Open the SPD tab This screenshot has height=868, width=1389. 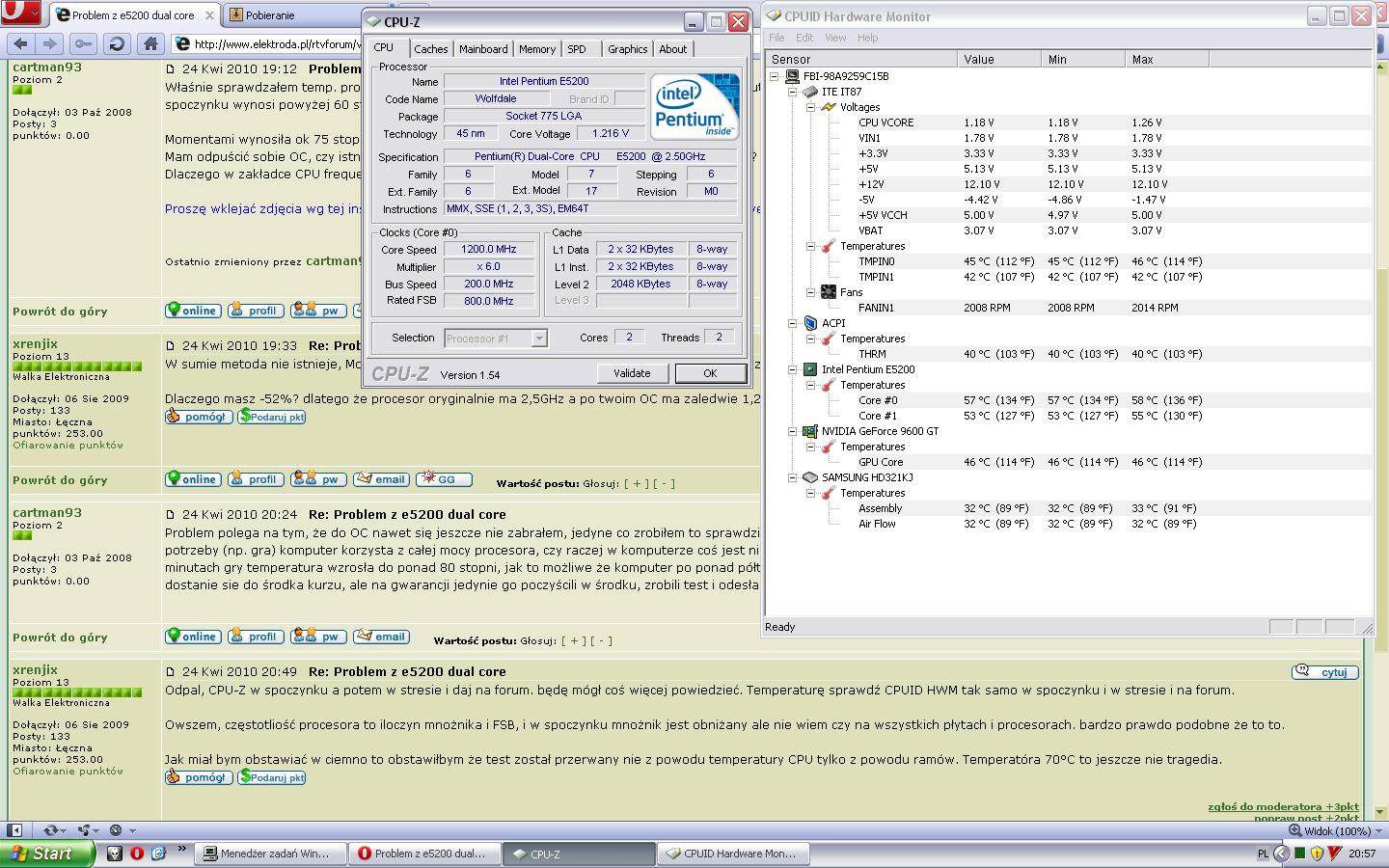(x=577, y=49)
